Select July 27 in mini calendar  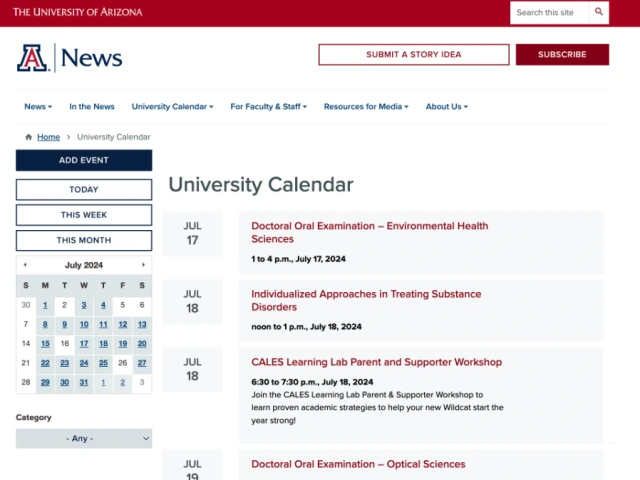point(142,363)
